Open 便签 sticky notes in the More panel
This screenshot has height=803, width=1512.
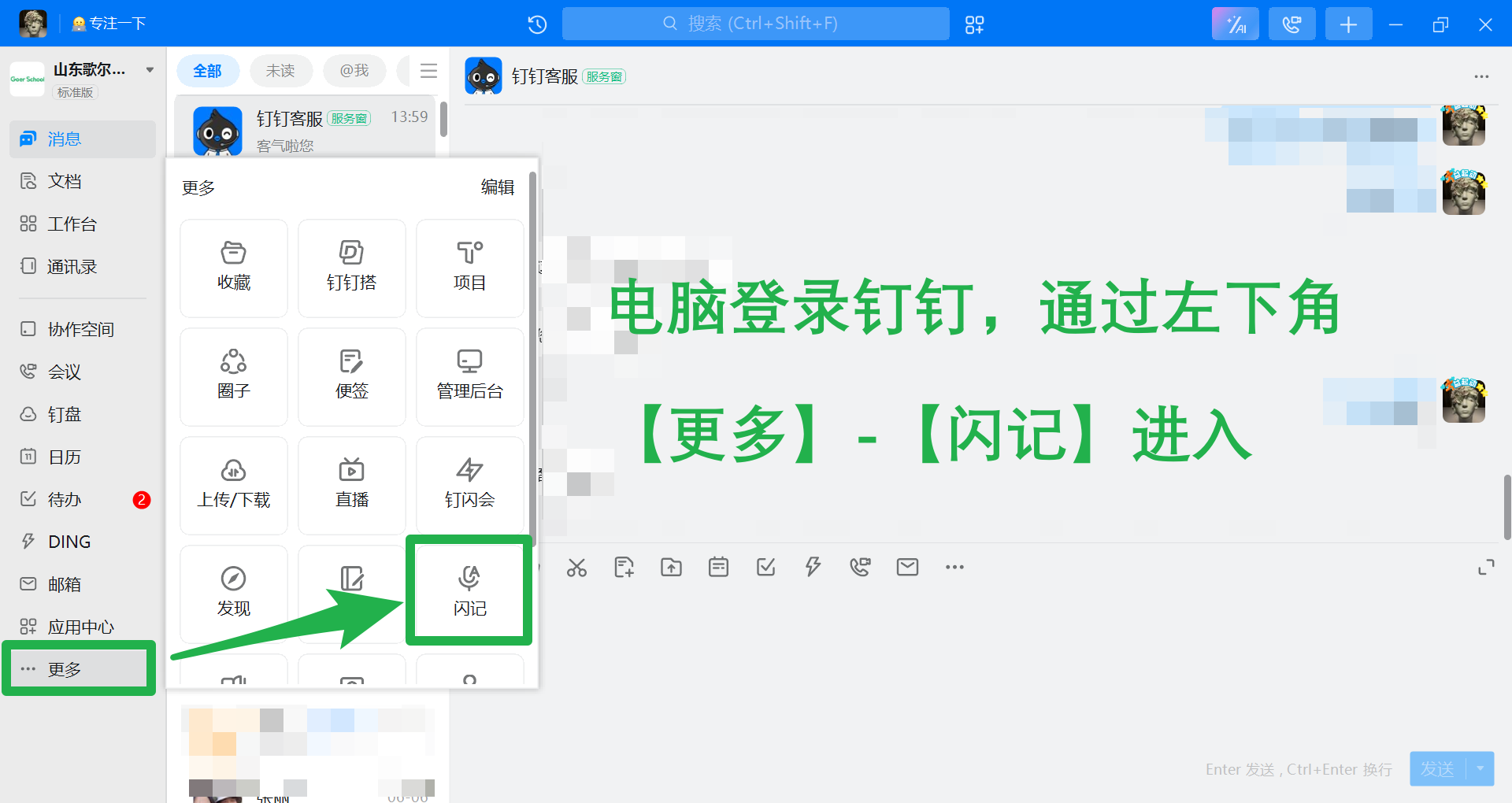352,376
